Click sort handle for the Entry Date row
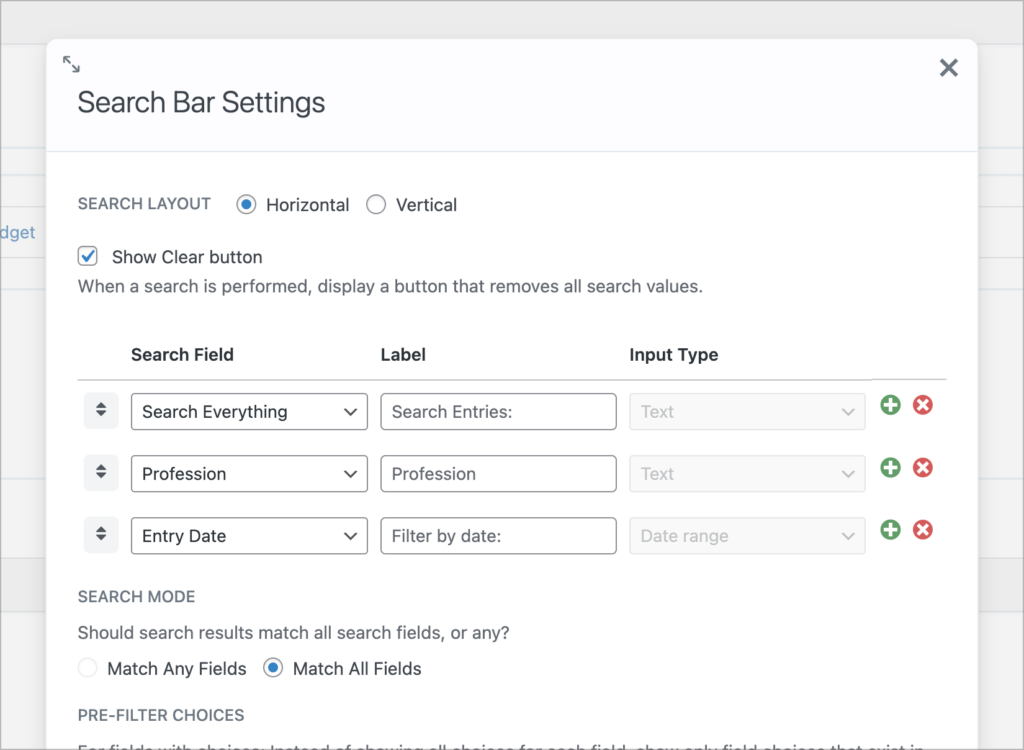 (x=101, y=534)
